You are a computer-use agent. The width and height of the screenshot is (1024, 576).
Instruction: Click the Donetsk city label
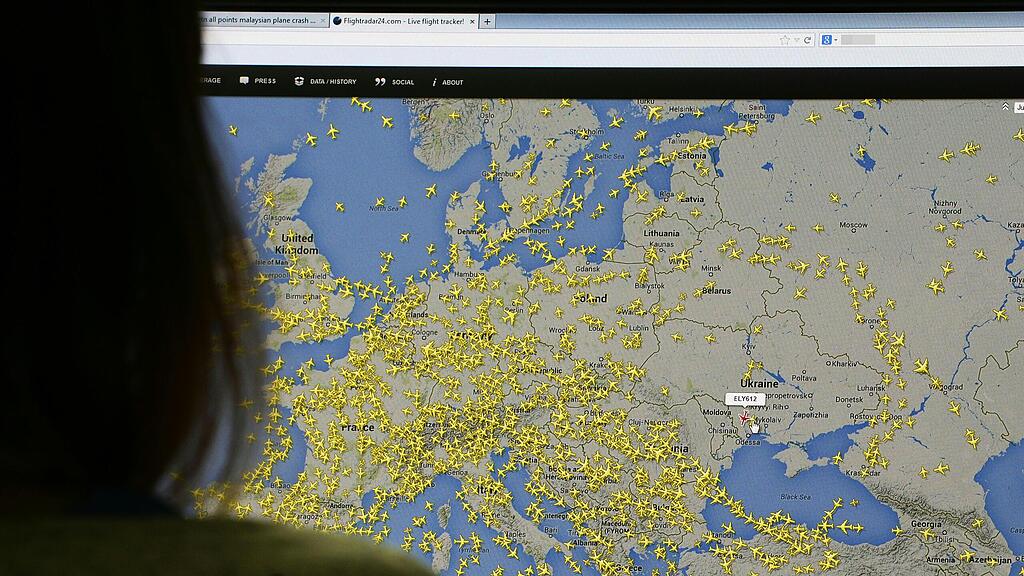(x=850, y=399)
